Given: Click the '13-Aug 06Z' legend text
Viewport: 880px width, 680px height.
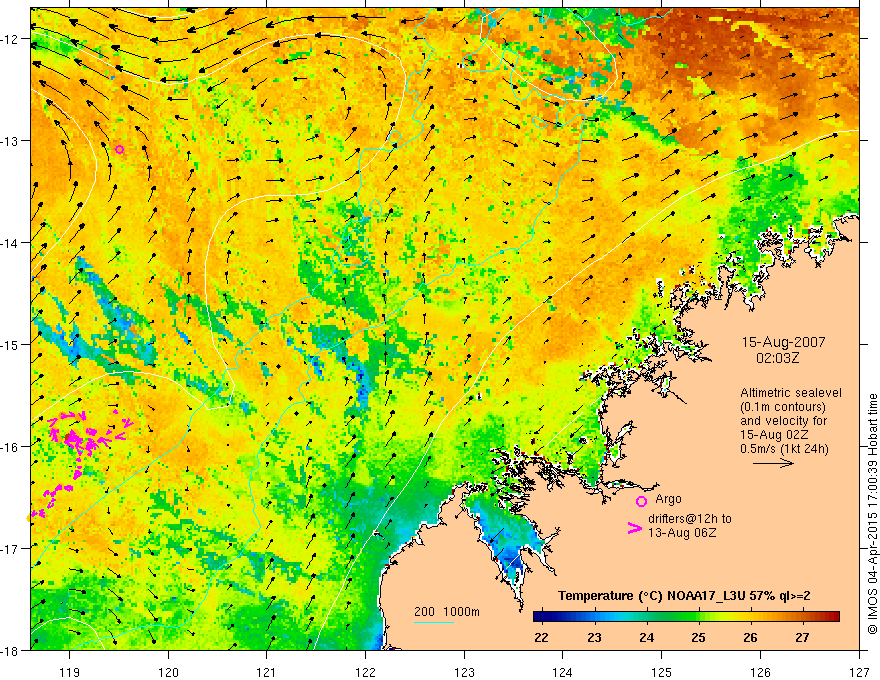Looking at the screenshot, I should coord(682,532).
